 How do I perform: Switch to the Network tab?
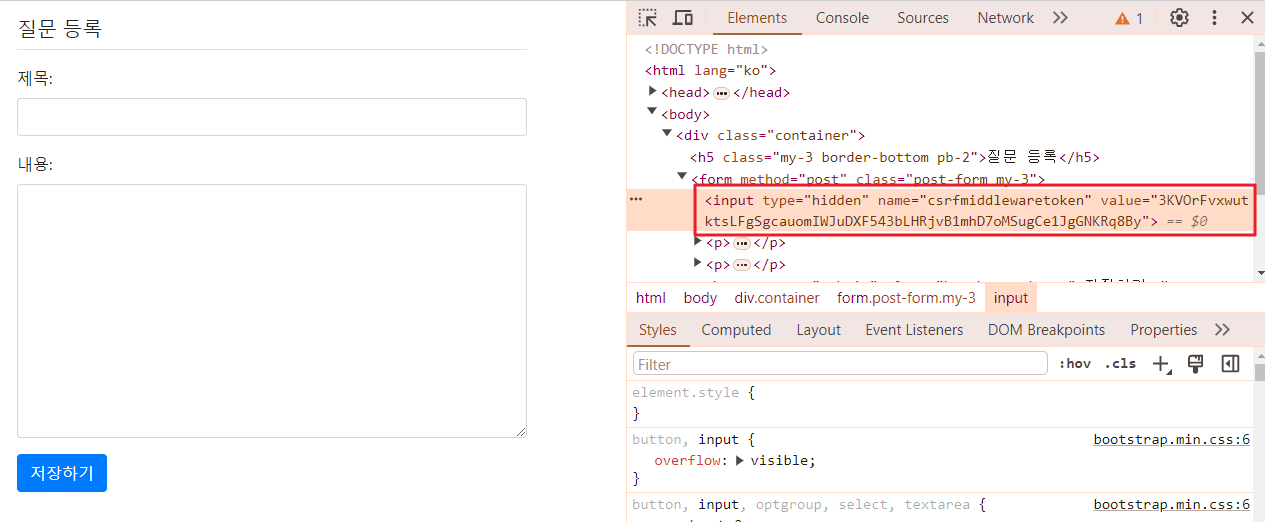click(x=1005, y=18)
